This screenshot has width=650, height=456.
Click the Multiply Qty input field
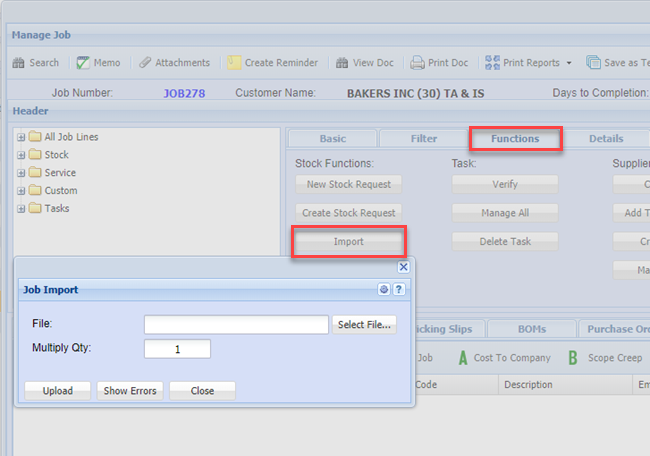point(177,349)
